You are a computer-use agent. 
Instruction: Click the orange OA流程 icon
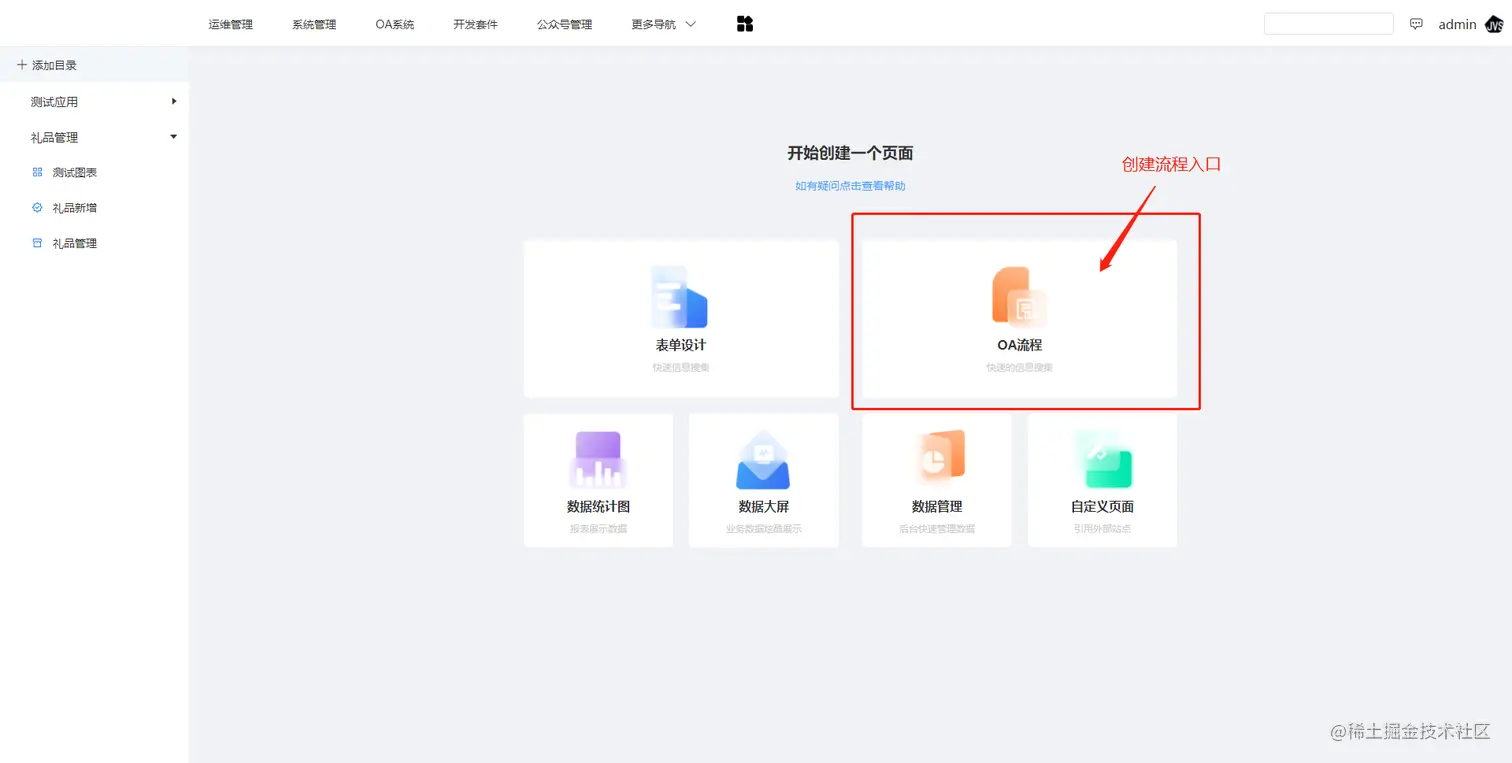click(x=1019, y=297)
